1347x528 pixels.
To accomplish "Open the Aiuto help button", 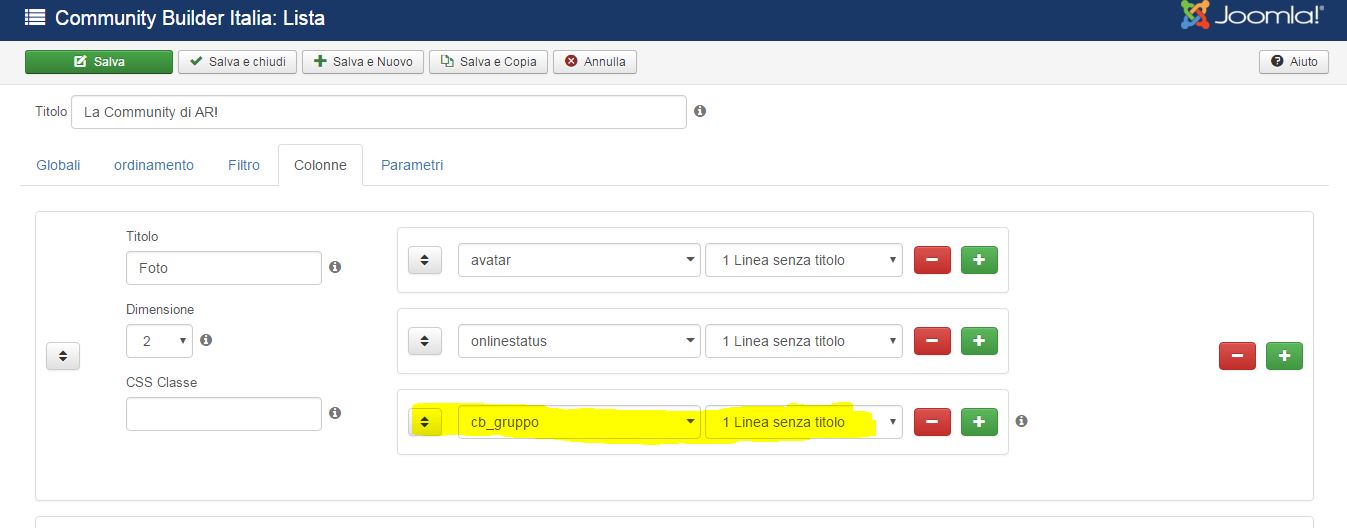I will click(1293, 62).
